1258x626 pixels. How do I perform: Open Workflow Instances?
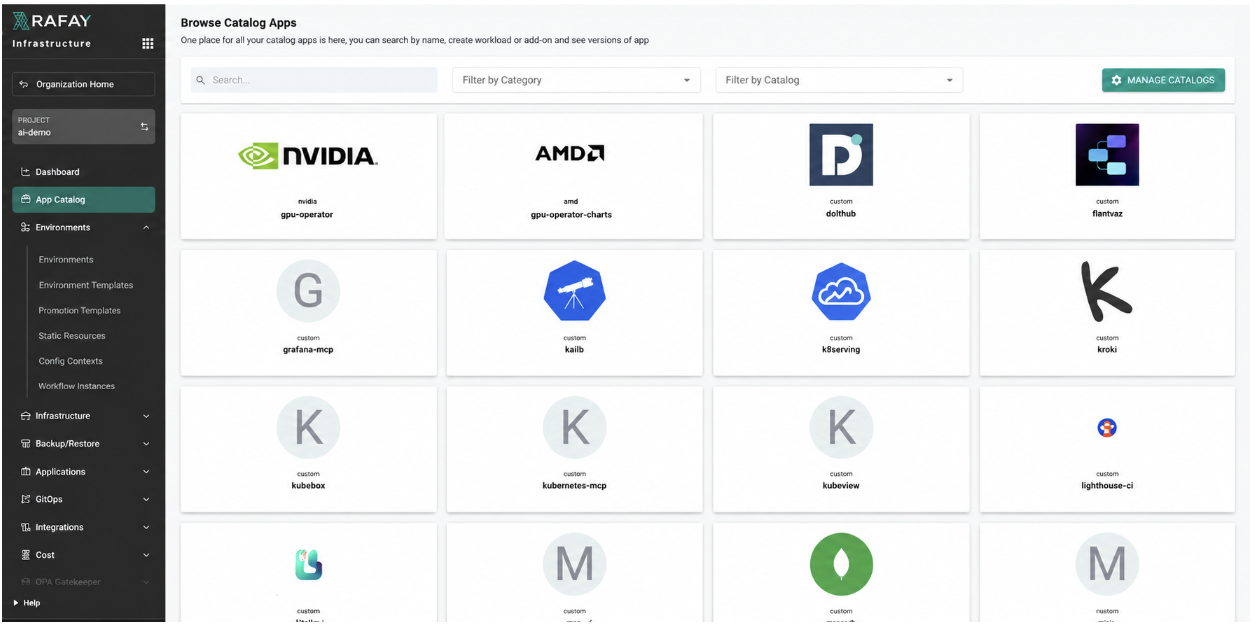(77, 386)
